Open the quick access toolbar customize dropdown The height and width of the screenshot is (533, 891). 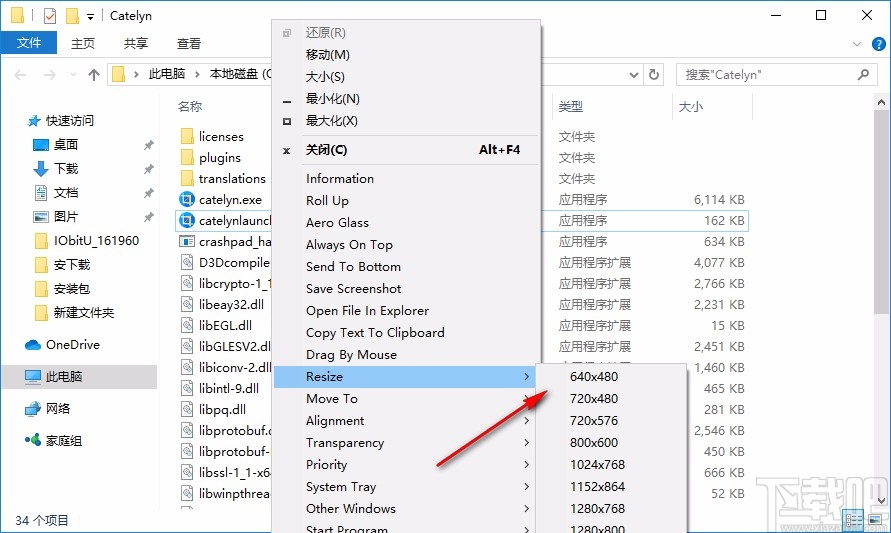[x=90, y=16]
